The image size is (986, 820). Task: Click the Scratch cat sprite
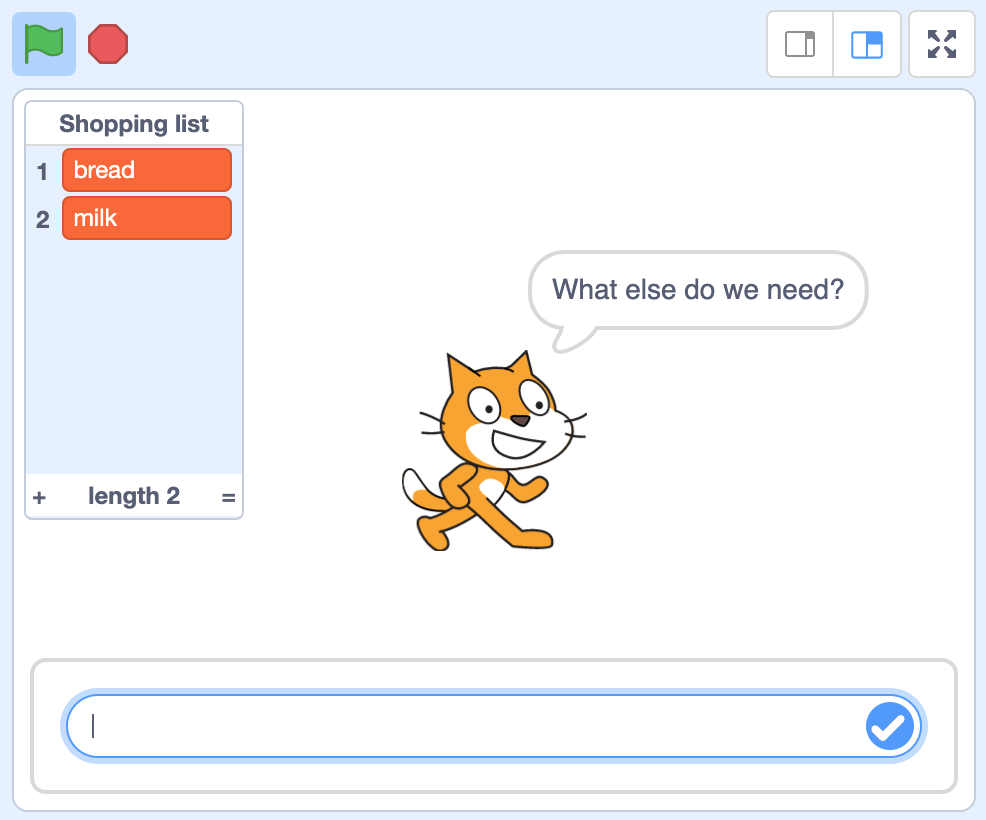pos(494,451)
